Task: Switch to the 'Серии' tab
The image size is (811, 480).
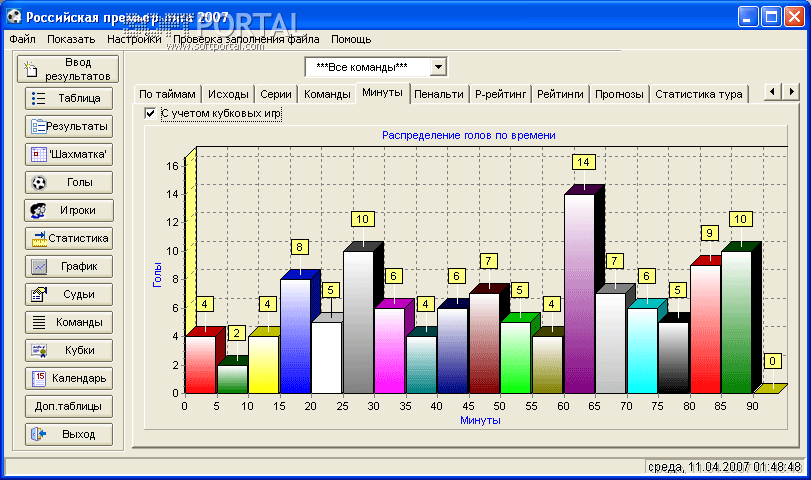Action: pyautogui.click(x=276, y=94)
